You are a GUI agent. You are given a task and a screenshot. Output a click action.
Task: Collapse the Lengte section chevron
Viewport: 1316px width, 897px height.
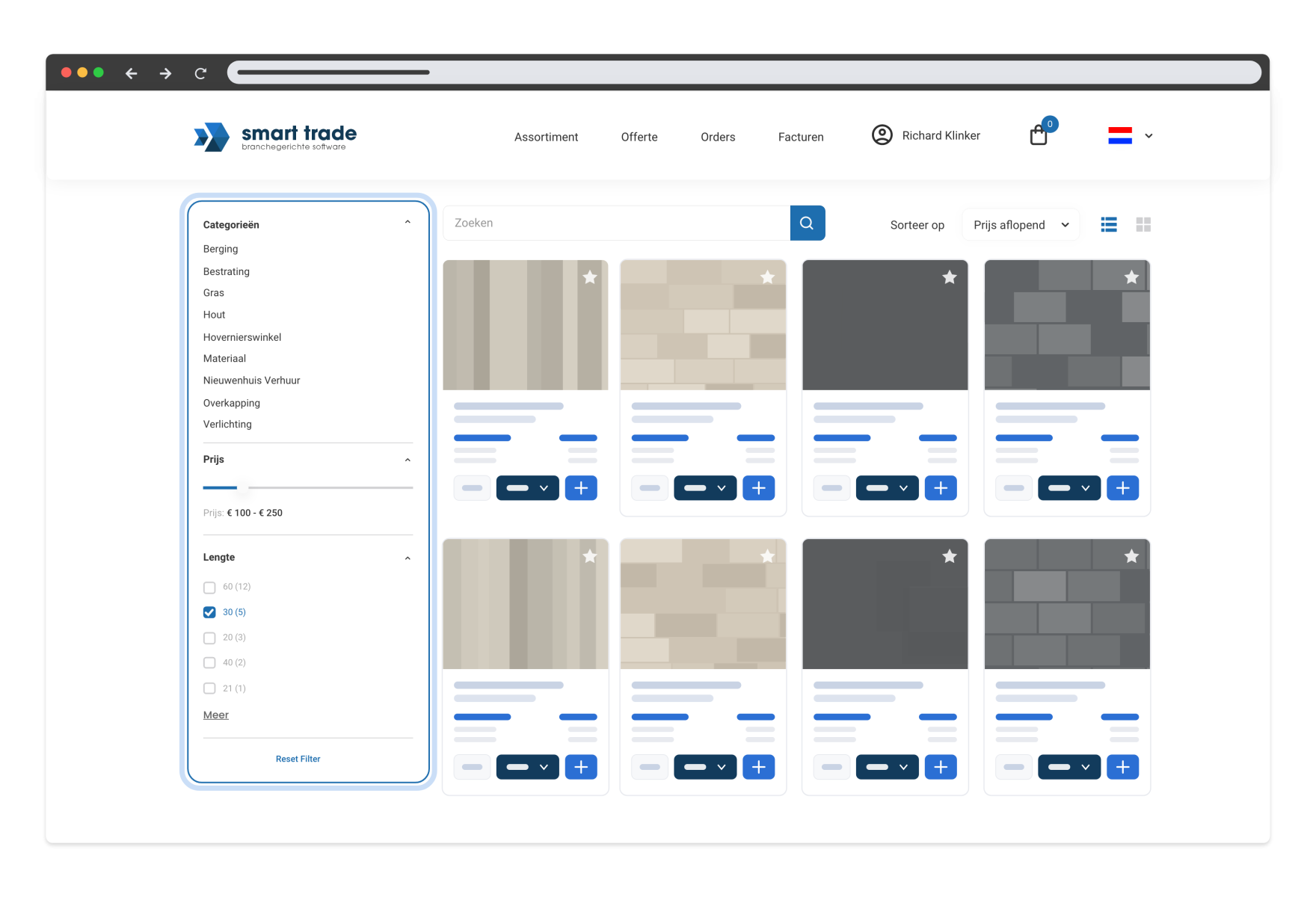[x=408, y=558]
